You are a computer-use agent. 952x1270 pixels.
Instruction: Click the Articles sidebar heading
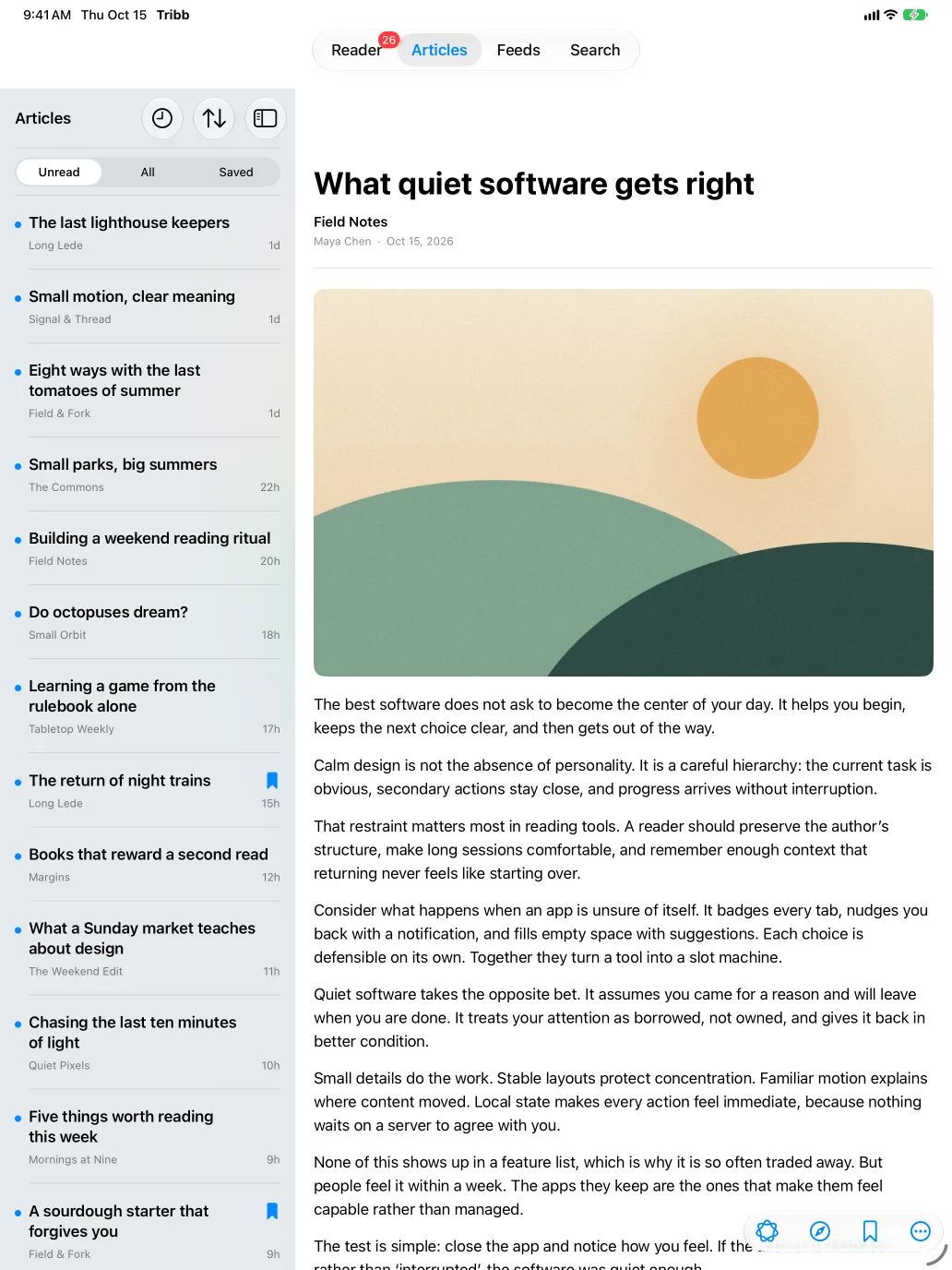43,118
